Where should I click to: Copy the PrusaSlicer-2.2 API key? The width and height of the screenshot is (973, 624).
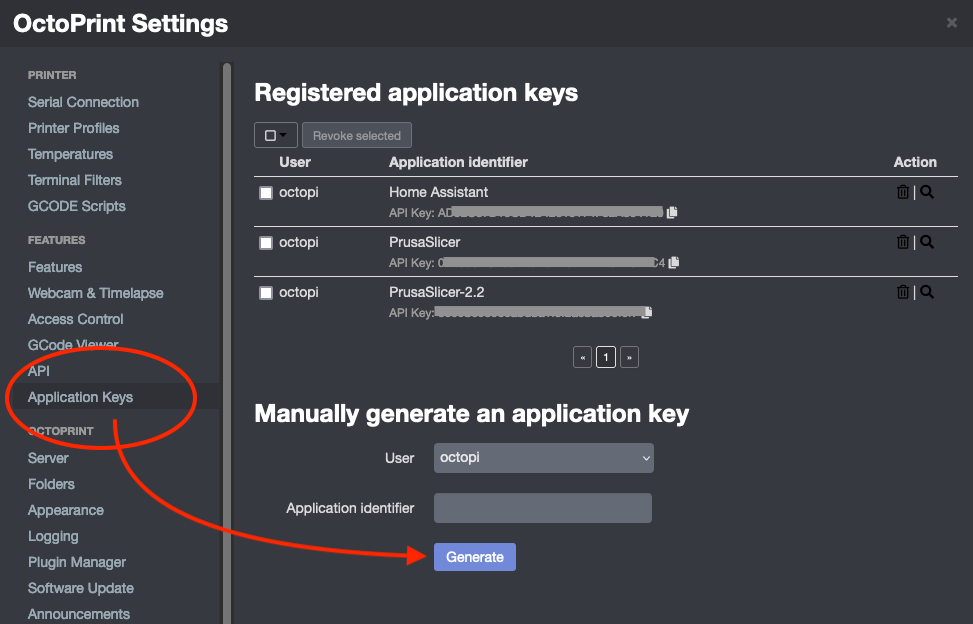pyautogui.click(x=647, y=313)
